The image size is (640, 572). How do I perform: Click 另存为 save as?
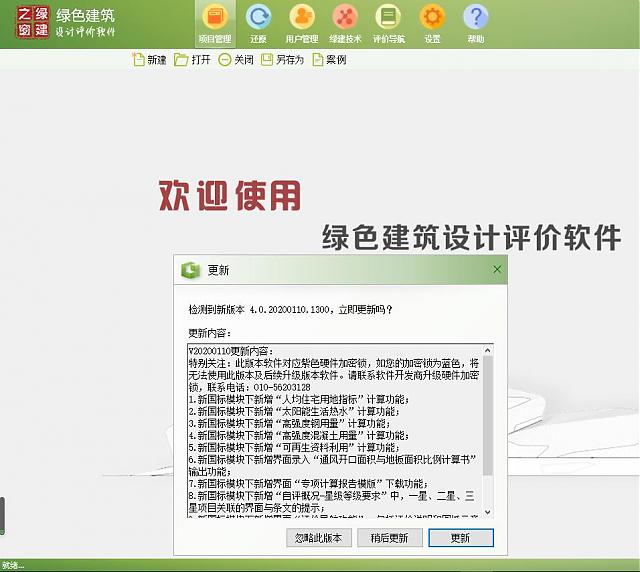(282, 60)
